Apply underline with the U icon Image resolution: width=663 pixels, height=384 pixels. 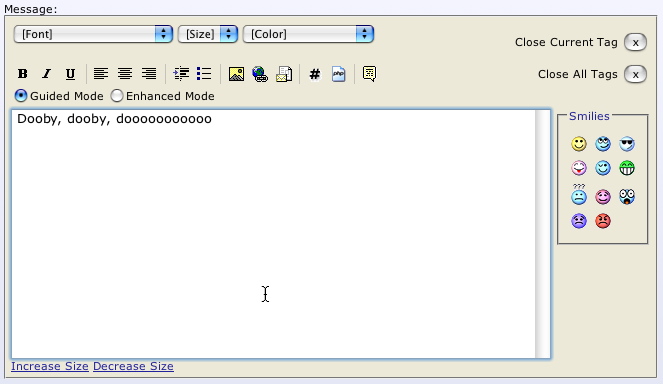[x=70, y=74]
